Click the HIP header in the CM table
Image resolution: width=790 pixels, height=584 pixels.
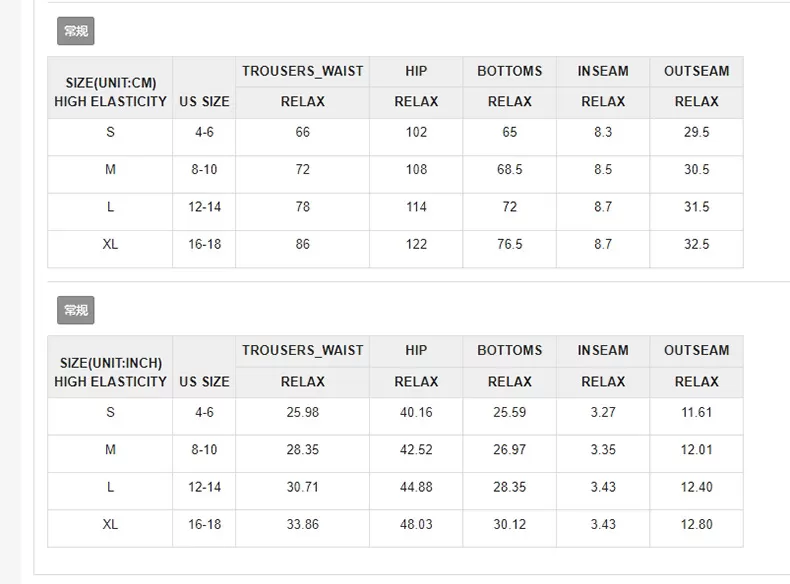(416, 71)
